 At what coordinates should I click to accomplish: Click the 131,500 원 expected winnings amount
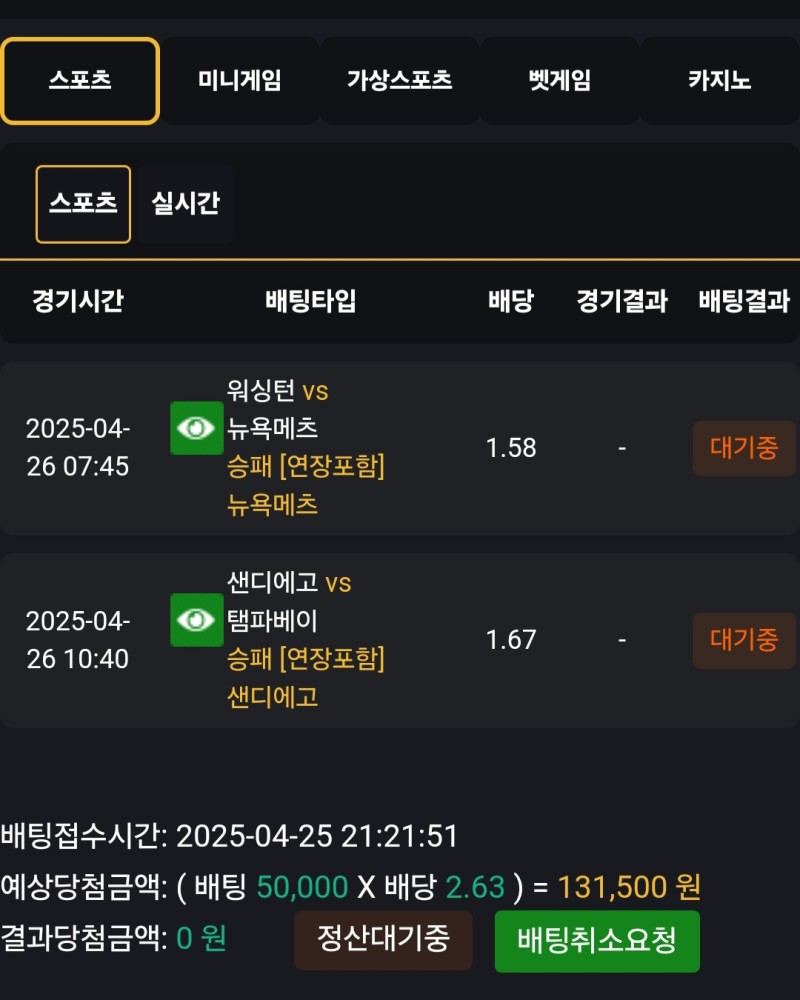click(629, 887)
